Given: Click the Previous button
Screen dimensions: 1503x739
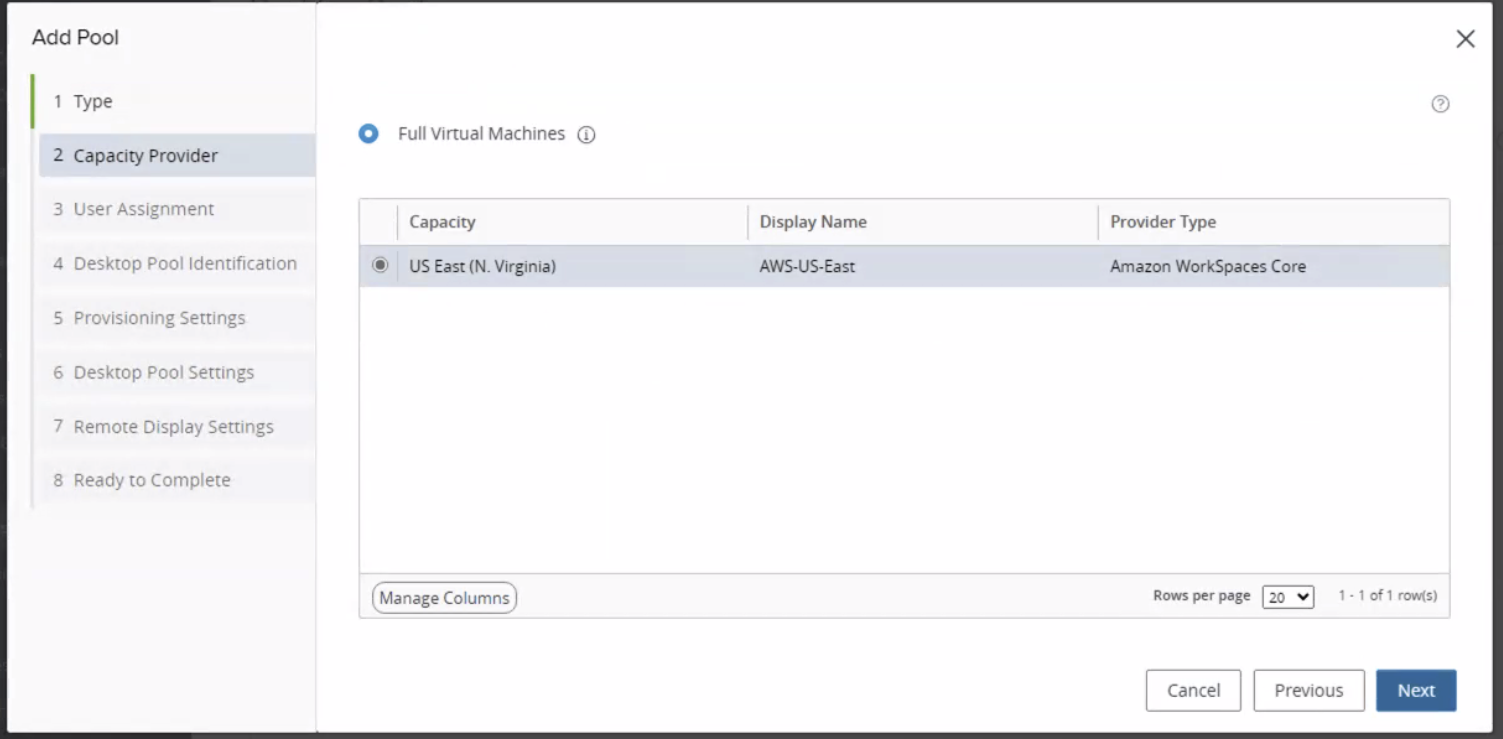Looking at the screenshot, I should click(1308, 690).
